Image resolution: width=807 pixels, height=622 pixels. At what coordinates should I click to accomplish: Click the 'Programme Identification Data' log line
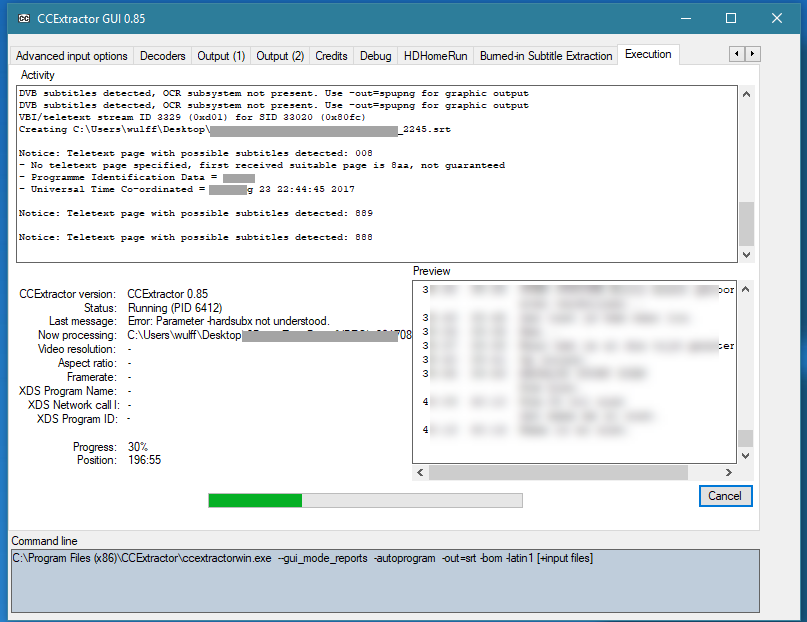click(x=137, y=177)
